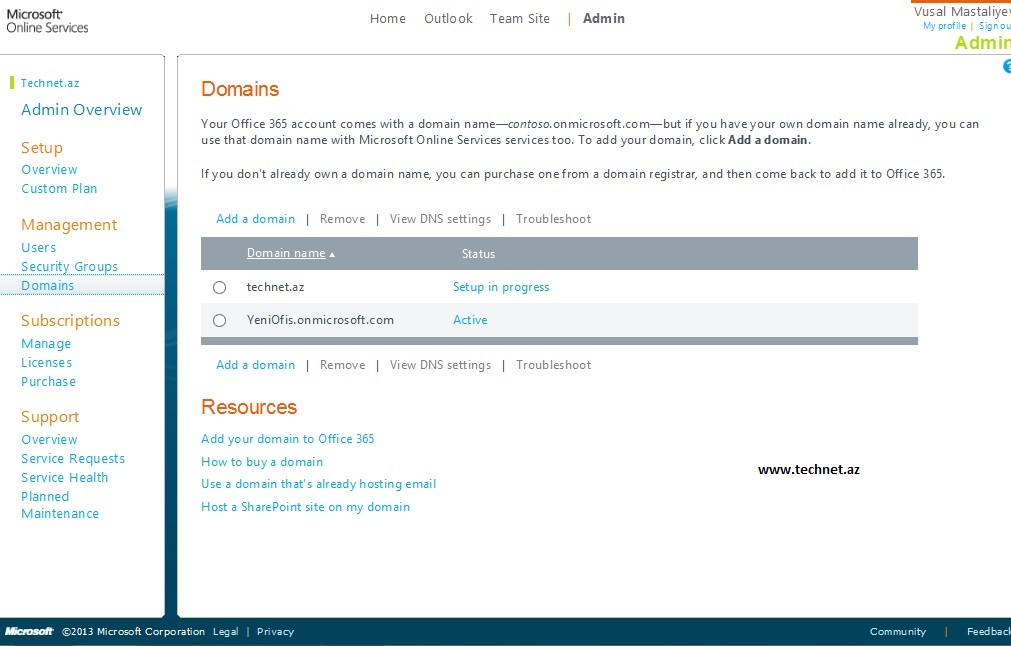Click the Microsoft logo in footer

[x=29, y=632]
